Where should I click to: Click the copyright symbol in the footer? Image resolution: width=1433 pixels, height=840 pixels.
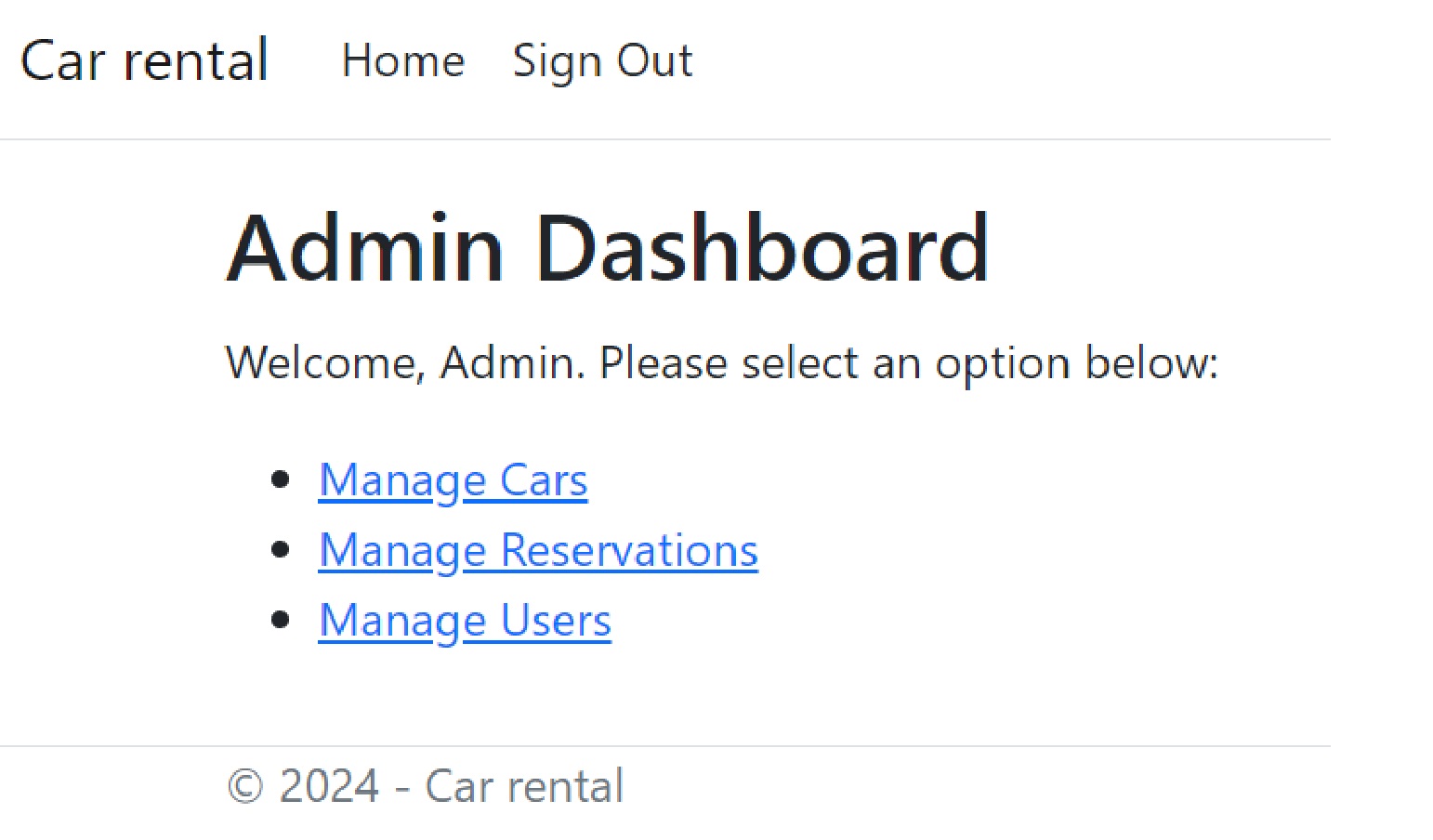tap(245, 787)
